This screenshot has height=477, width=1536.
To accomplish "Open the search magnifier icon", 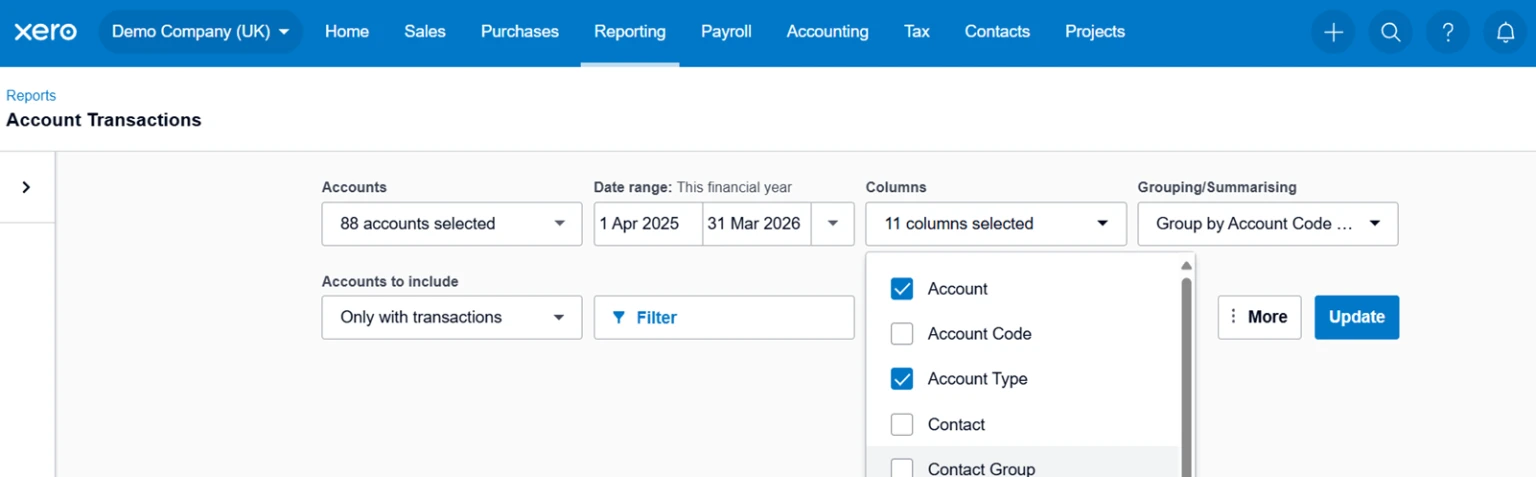I will (x=1390, y=32).
